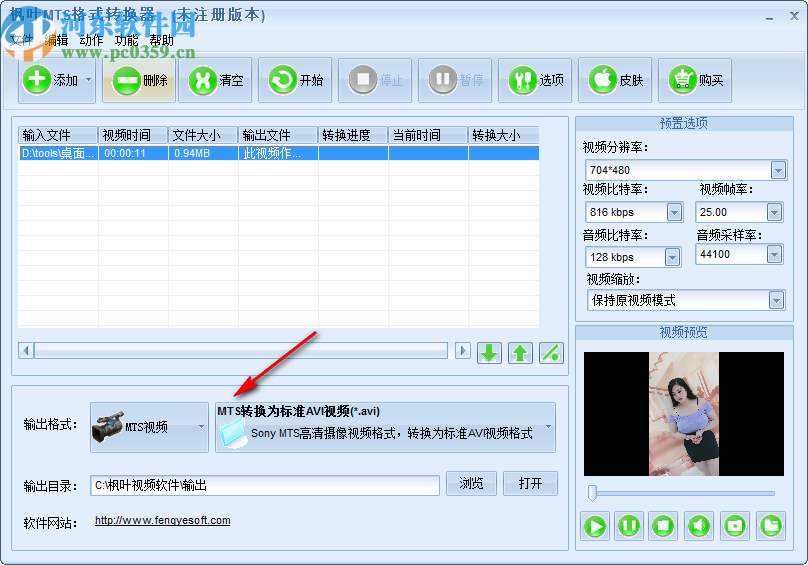Click the green move down arrow icon
Viewport: 808px width, 565px height.
[489, 353]
